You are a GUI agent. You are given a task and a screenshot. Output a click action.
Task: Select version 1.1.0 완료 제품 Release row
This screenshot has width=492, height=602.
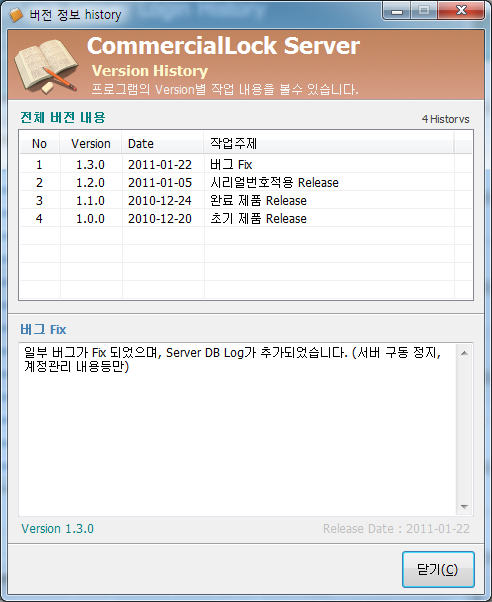coord(246,201)
